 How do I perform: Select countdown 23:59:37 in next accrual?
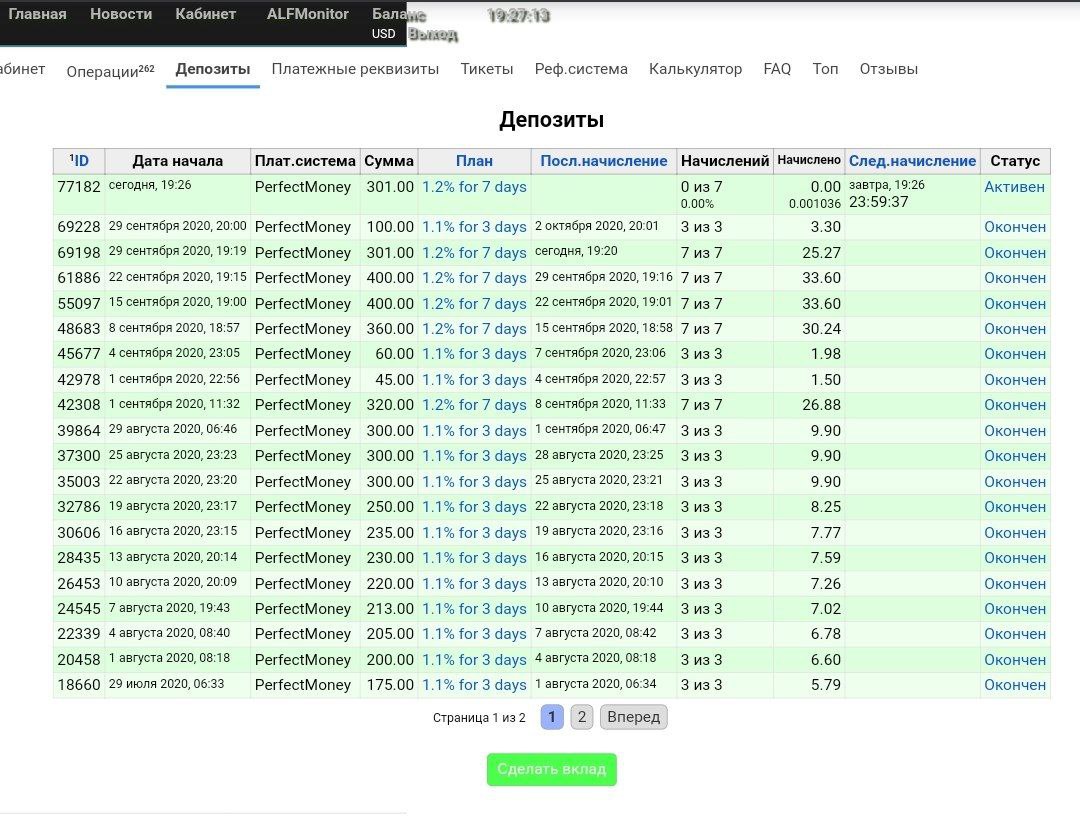[878, 202]
